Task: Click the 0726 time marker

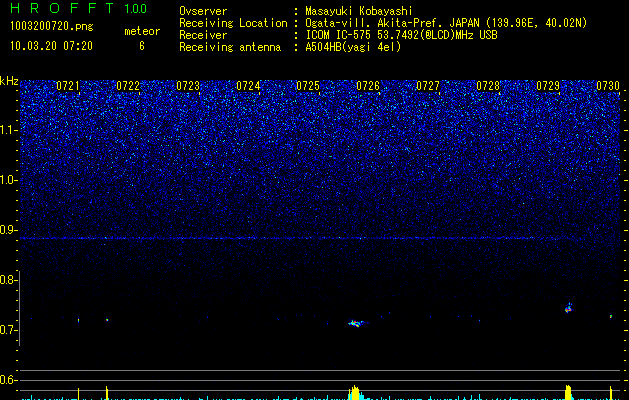Action: coord(368,86)
